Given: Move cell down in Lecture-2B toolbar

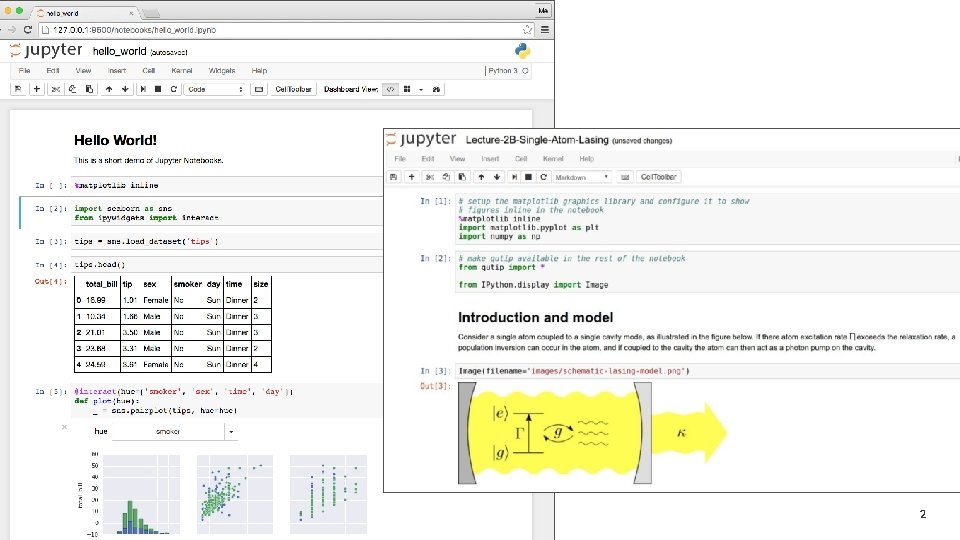Looking at the screenshot, I should 497,177.
